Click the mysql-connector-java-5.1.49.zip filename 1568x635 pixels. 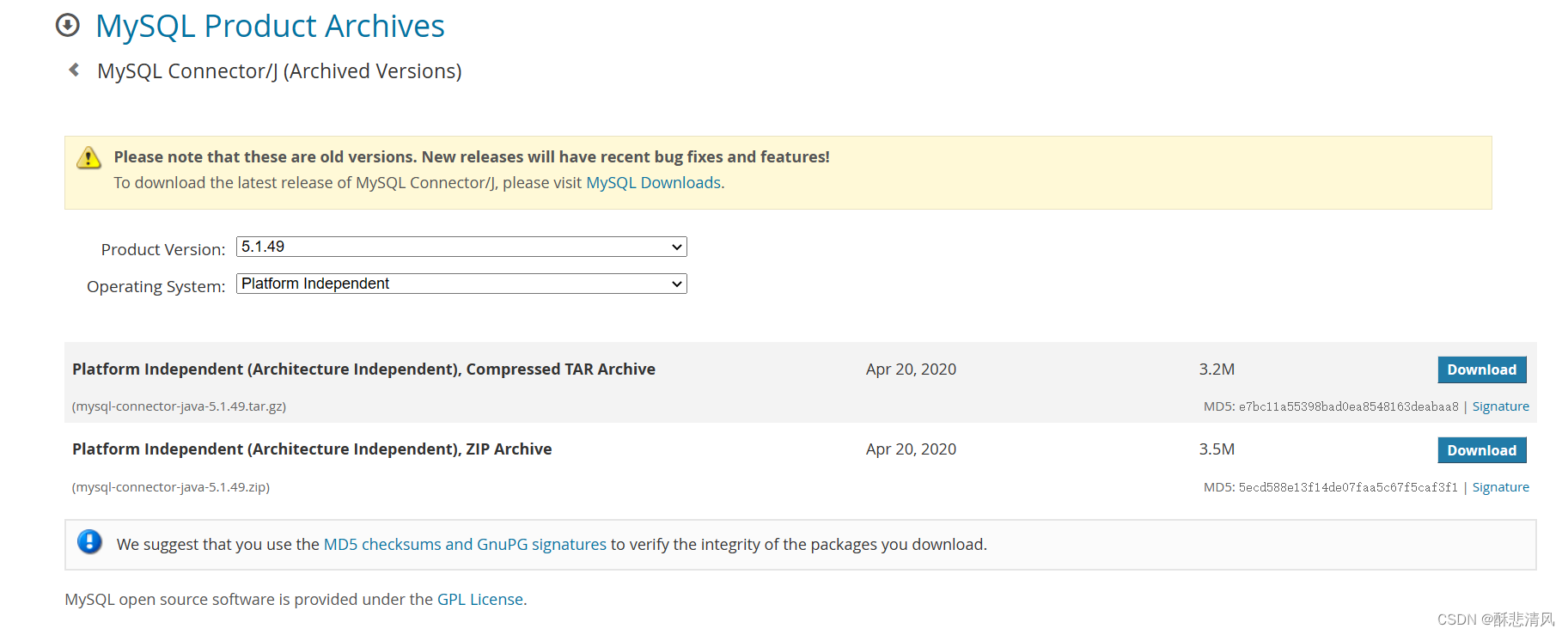coord(171,487)
